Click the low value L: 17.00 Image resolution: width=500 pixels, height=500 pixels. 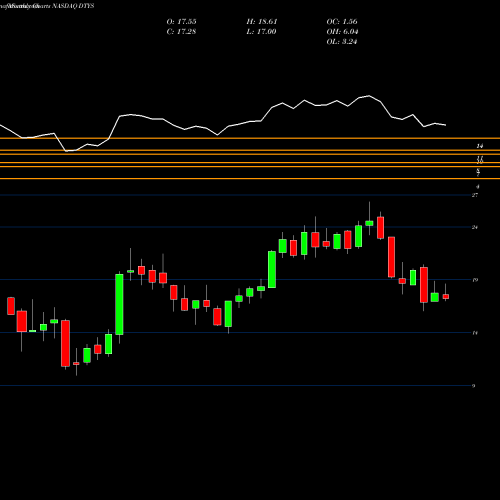coord(261,32)
